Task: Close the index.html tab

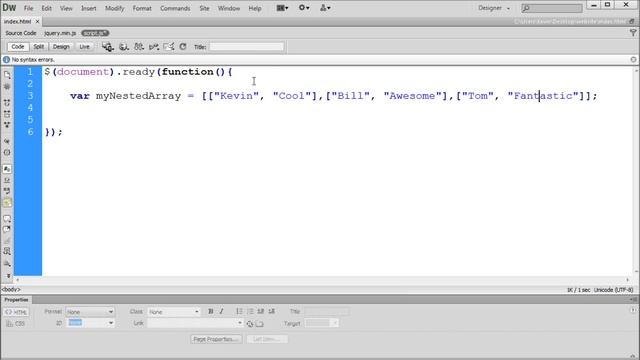Action: 37,21
